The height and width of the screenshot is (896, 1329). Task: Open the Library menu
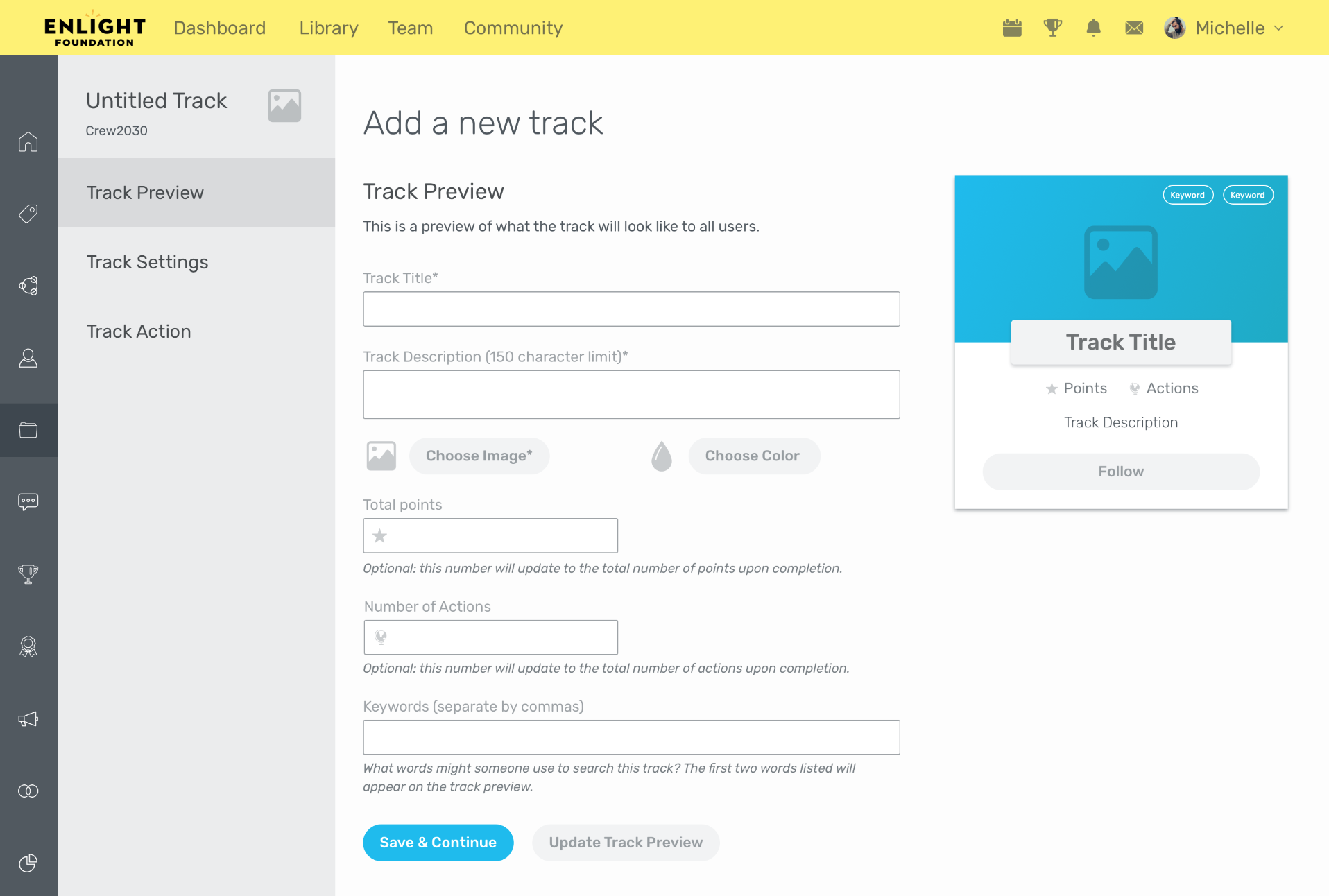[329, 28]
